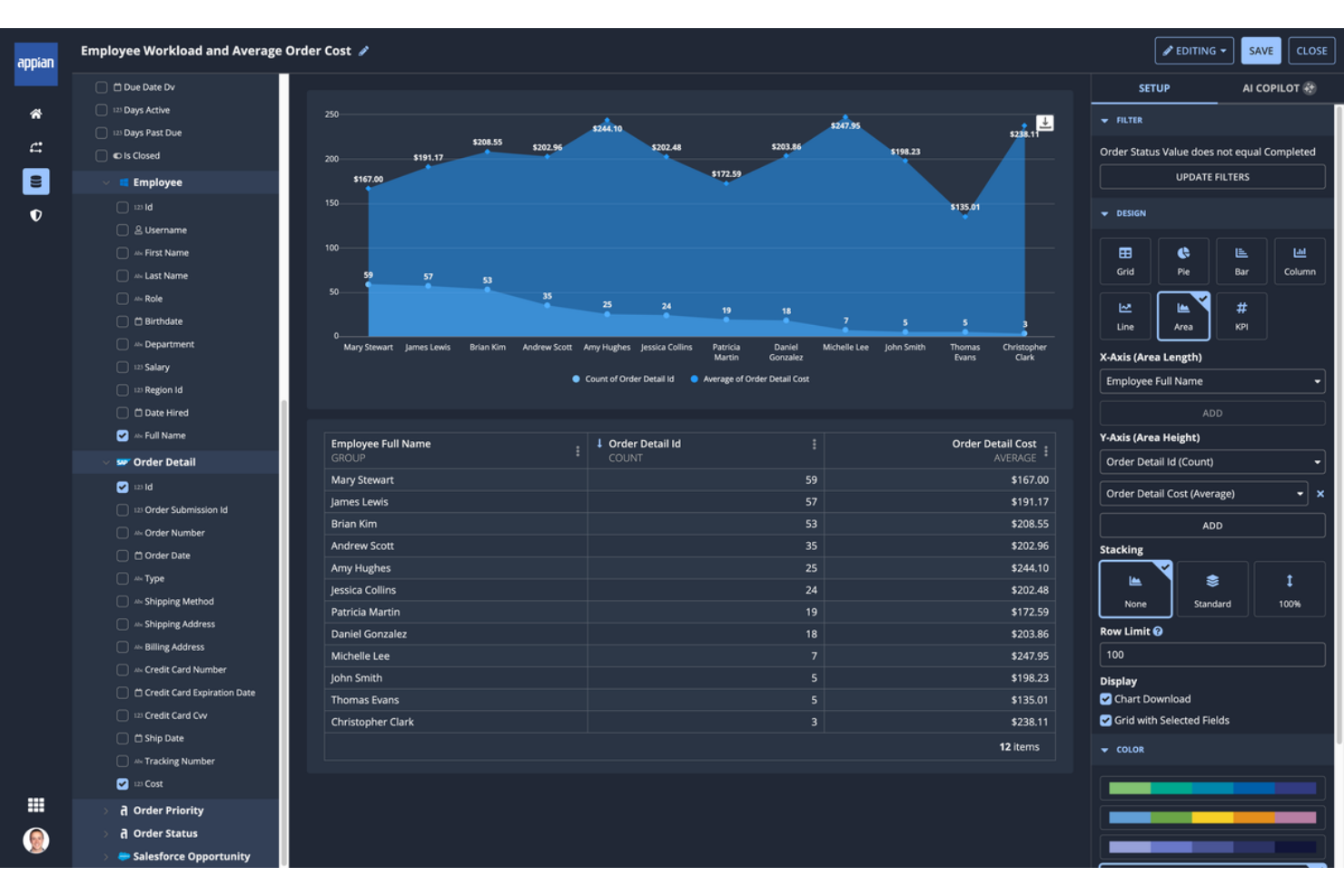Choose the Grid chart type
1344x896 pixels.
pyautogui.click(x=1125, y=261)
